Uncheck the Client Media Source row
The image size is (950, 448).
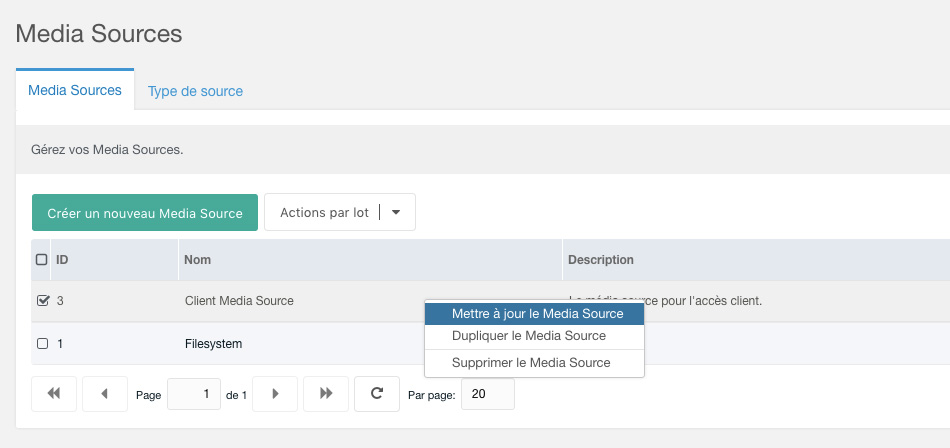tap(42, 300)
